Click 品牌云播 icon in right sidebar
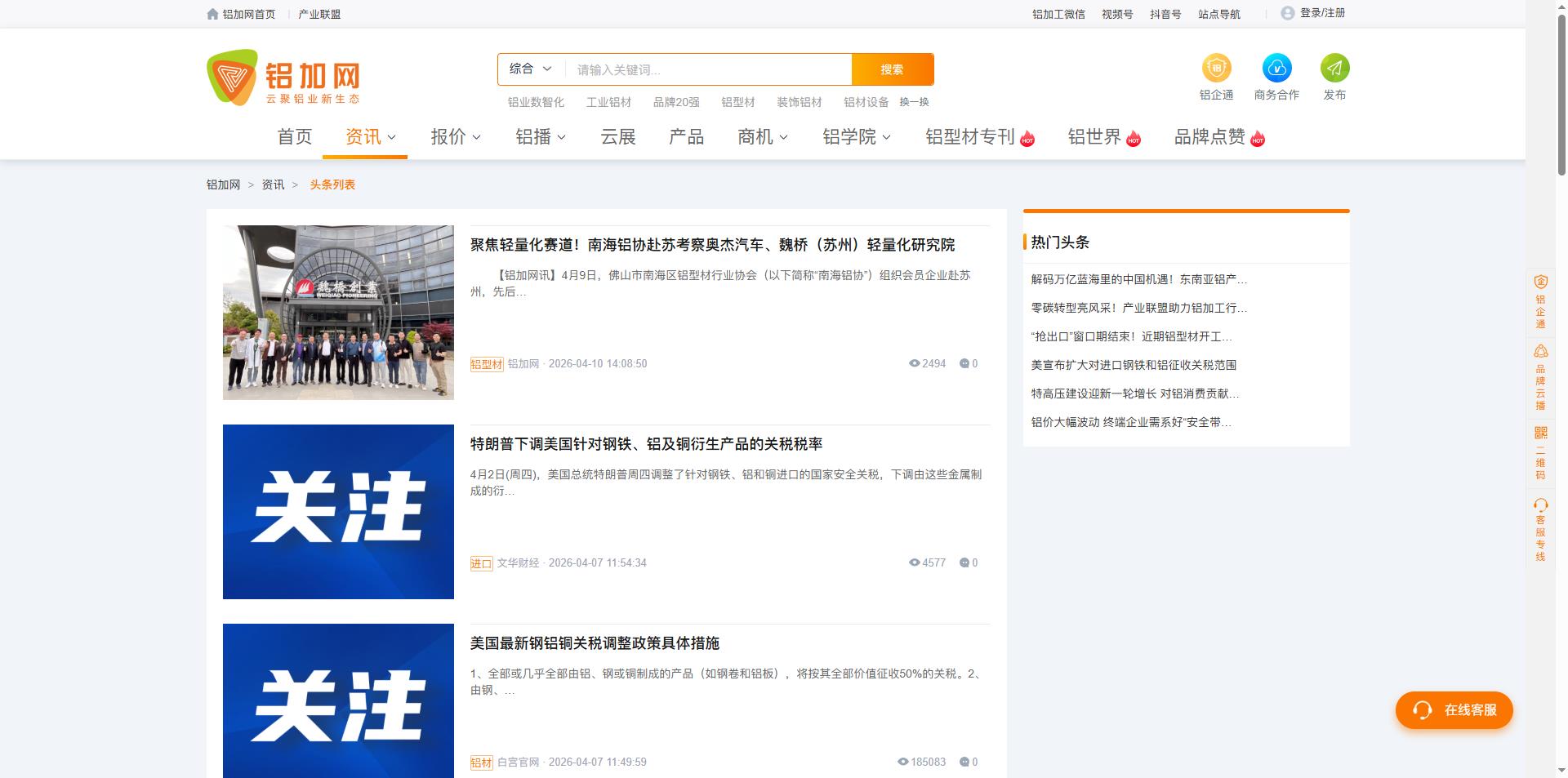This screenshot has width=1568, height=778. [1540, 352]
